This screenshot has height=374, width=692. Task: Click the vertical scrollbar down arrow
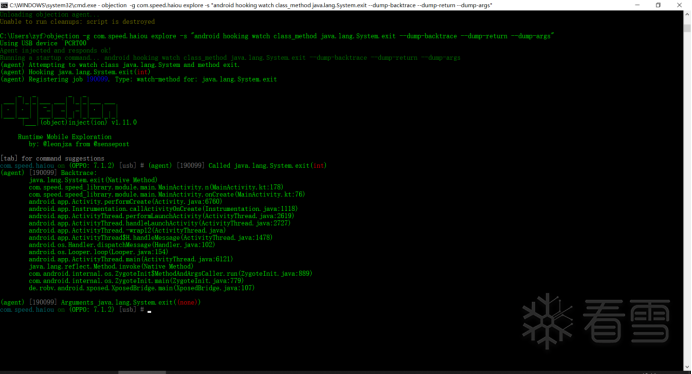(687, 367)
